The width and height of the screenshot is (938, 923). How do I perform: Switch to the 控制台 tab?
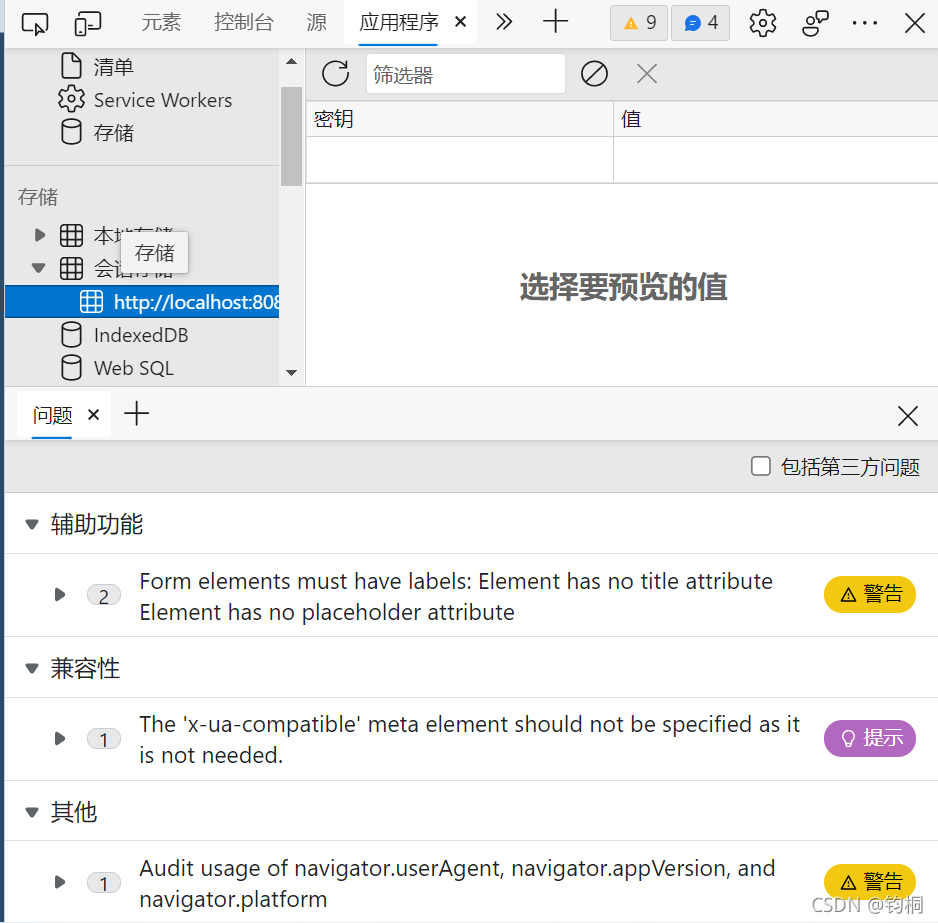tap(244, 23)
